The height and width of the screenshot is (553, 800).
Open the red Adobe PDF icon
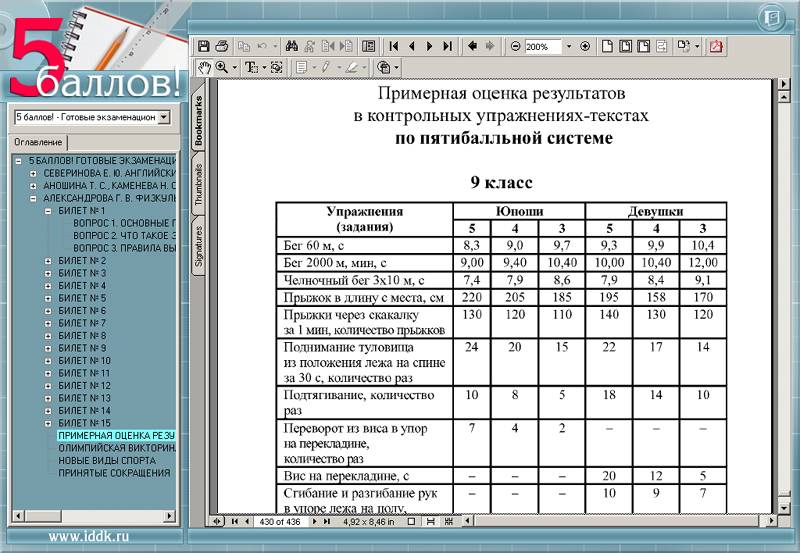[716, 46]
